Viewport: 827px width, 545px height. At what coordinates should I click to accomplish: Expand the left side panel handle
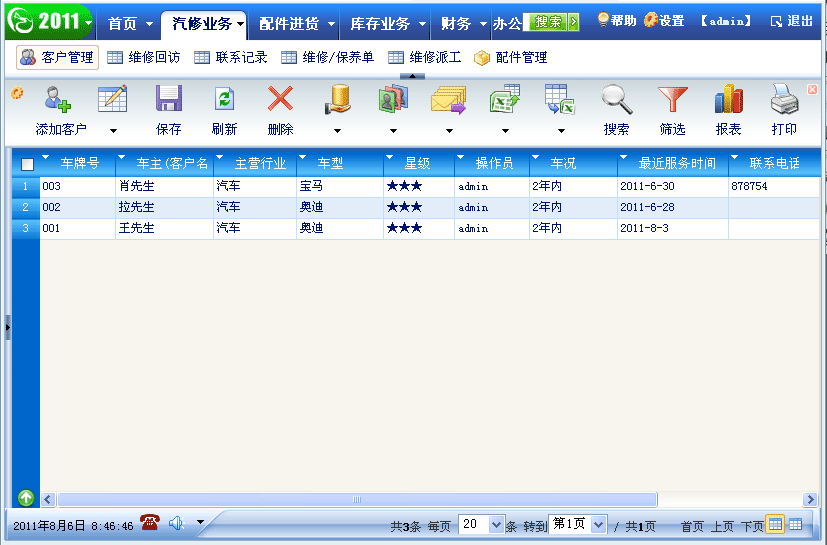pos(8,327)
